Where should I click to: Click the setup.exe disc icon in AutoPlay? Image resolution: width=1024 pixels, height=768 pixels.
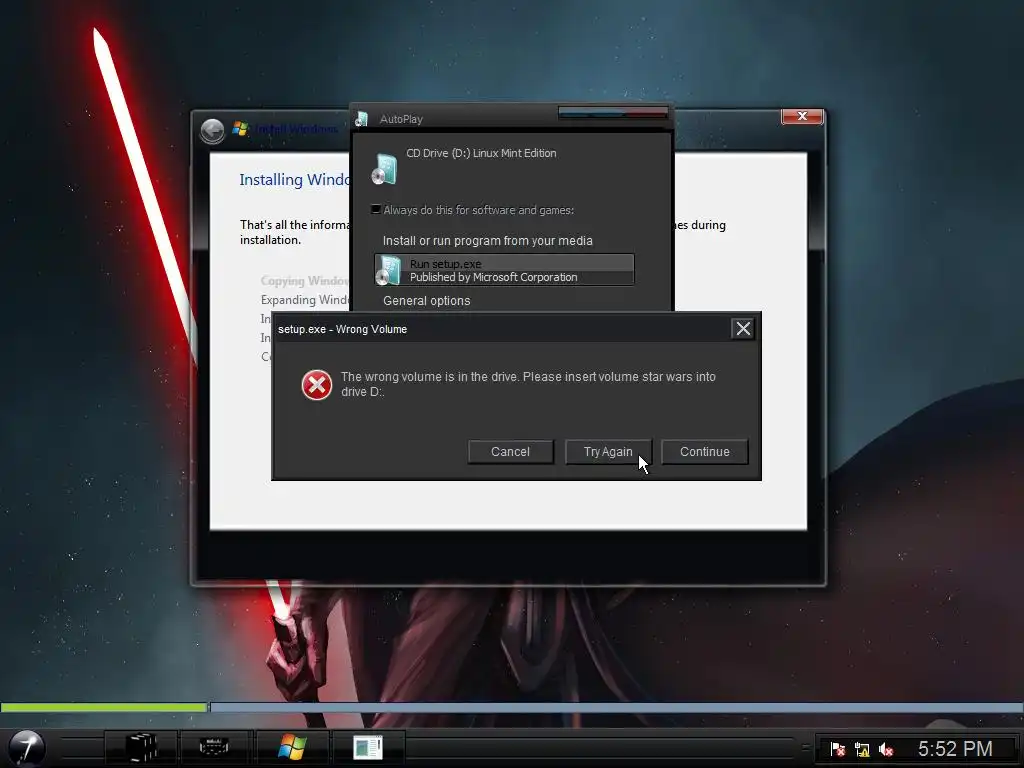(x=389, y=270)
